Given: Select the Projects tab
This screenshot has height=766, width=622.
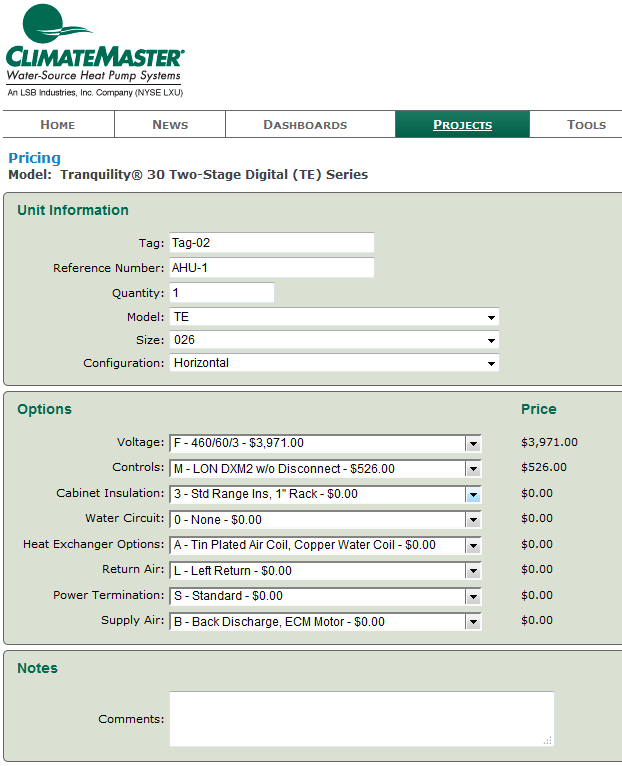Looking at the screenshot, I should click(462, 125).
